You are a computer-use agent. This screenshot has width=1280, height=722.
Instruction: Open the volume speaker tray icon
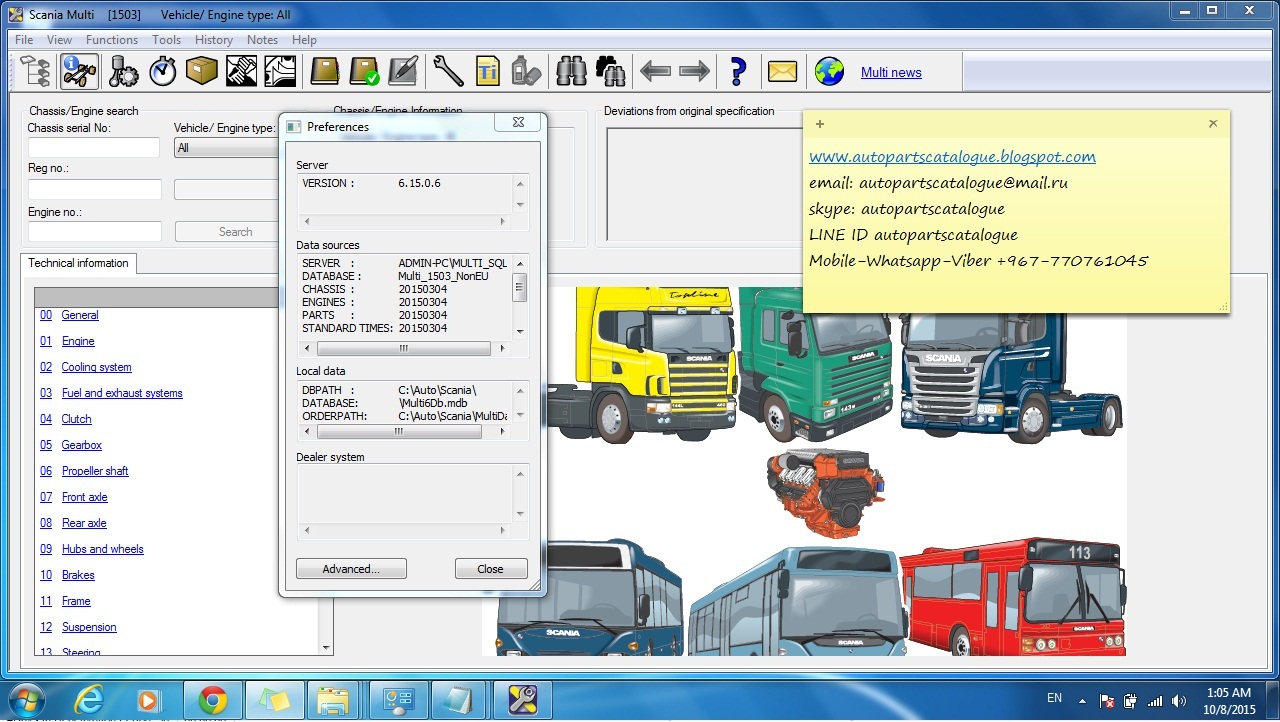(x=1179, y=701)
